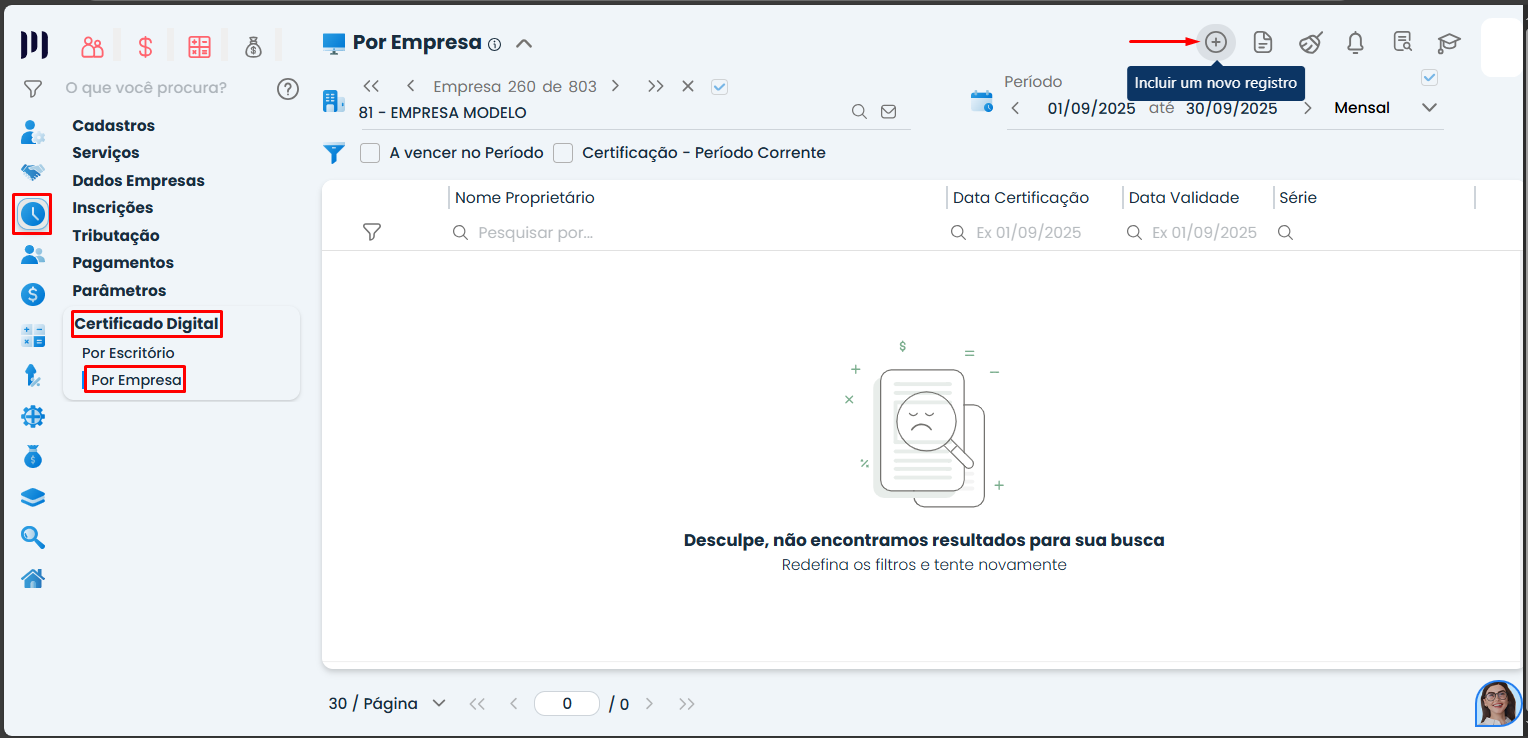This screenshot has height=738, width=1528.
Task: Click the company search magnifier icon
Action: click(x=859, y=112)
